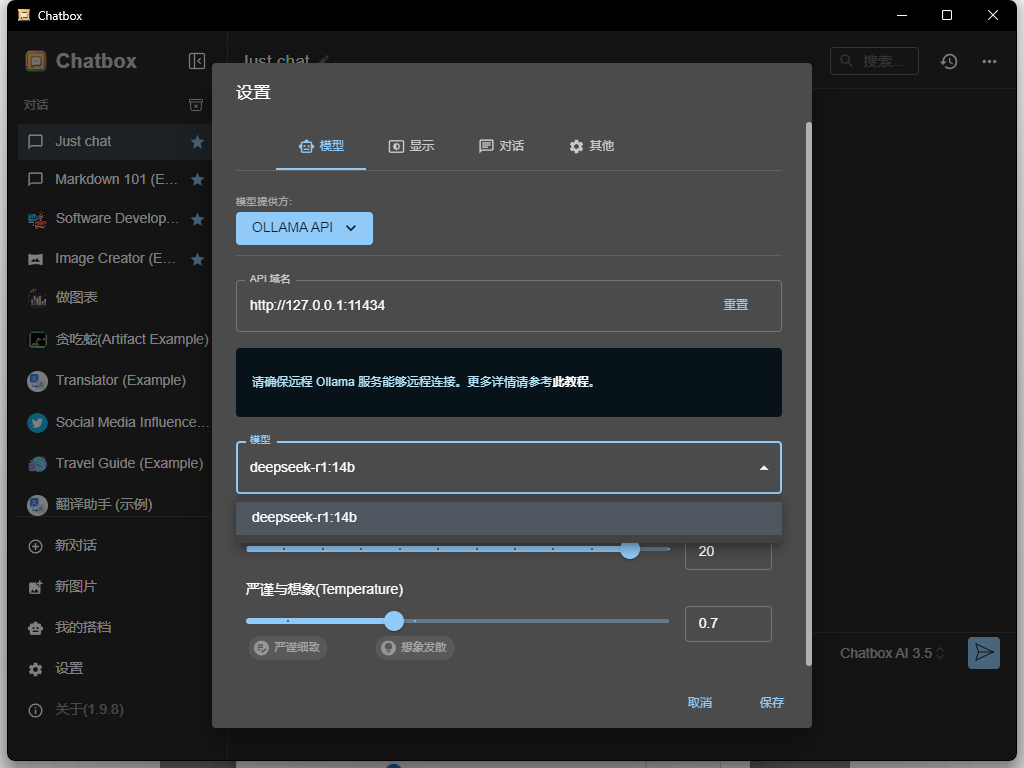Select the 想象发散 temperature preset
Viewport: 1024px width, 768px height.
point(415,647)
